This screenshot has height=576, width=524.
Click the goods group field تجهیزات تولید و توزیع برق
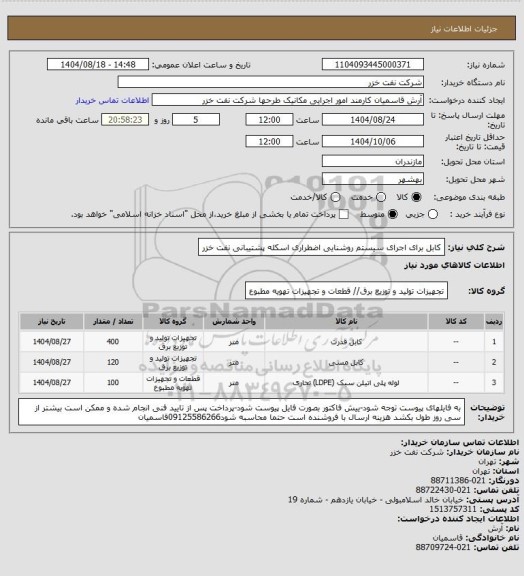coord(346,291)
